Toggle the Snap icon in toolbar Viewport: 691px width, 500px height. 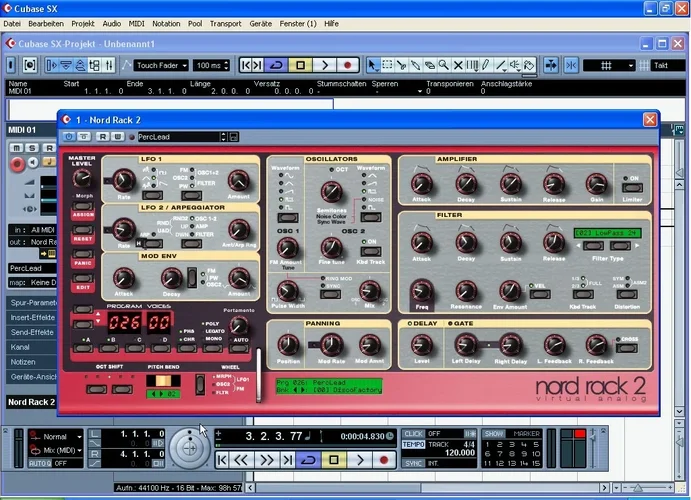pos(571,65)
